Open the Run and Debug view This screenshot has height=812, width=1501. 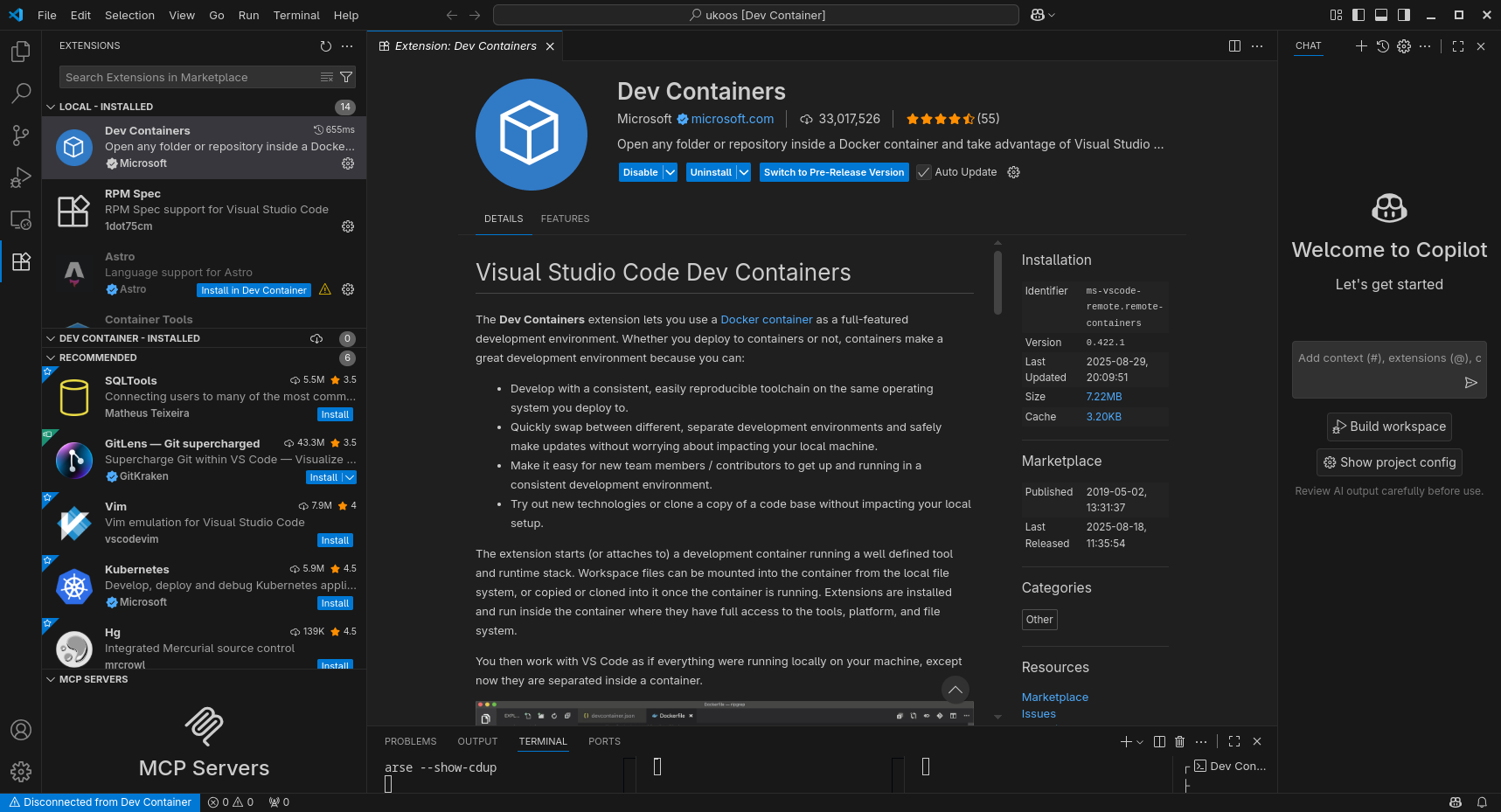click(x=20, y=177)
